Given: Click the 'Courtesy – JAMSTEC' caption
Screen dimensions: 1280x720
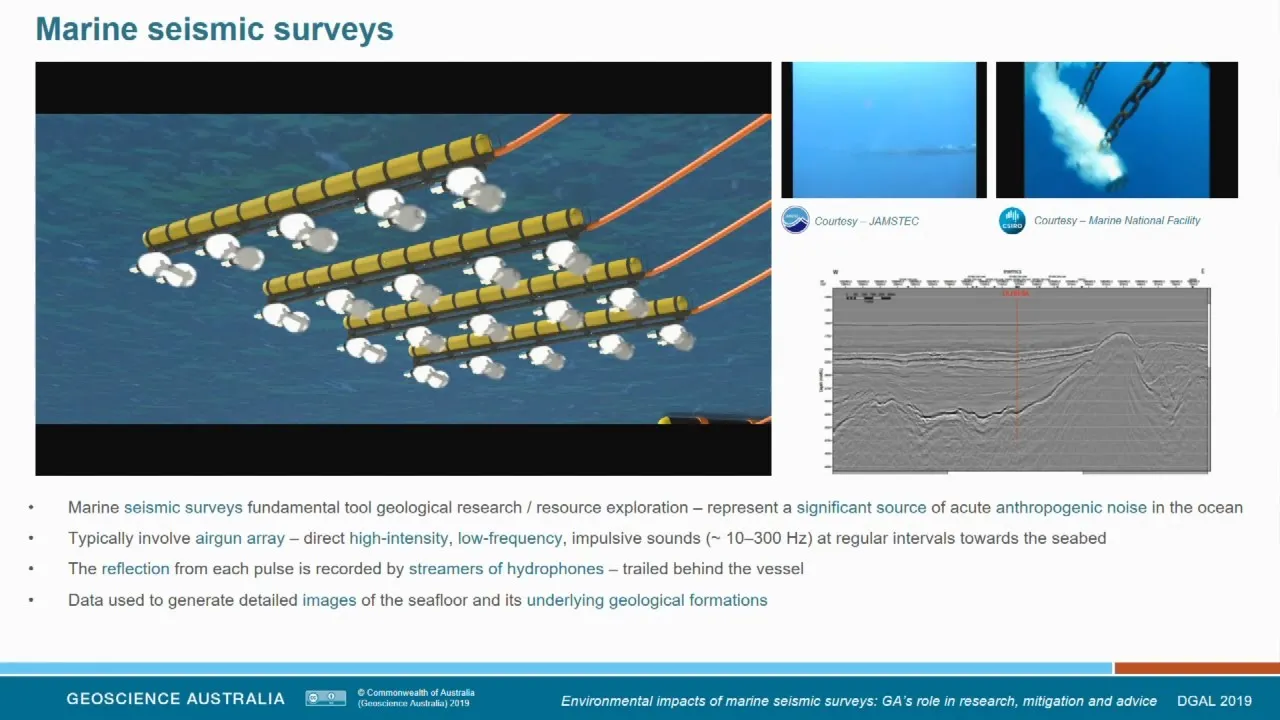Looking at the screenshot, I should pyautogui.click(x=866, y=221).
